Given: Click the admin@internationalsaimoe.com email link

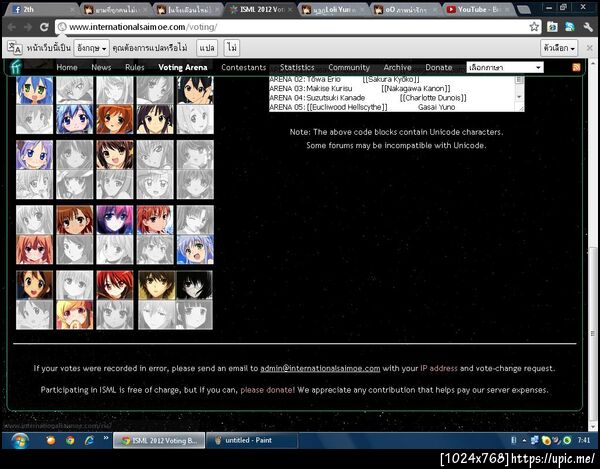Looking at the screenshot, I should click(x=320, y=368).
